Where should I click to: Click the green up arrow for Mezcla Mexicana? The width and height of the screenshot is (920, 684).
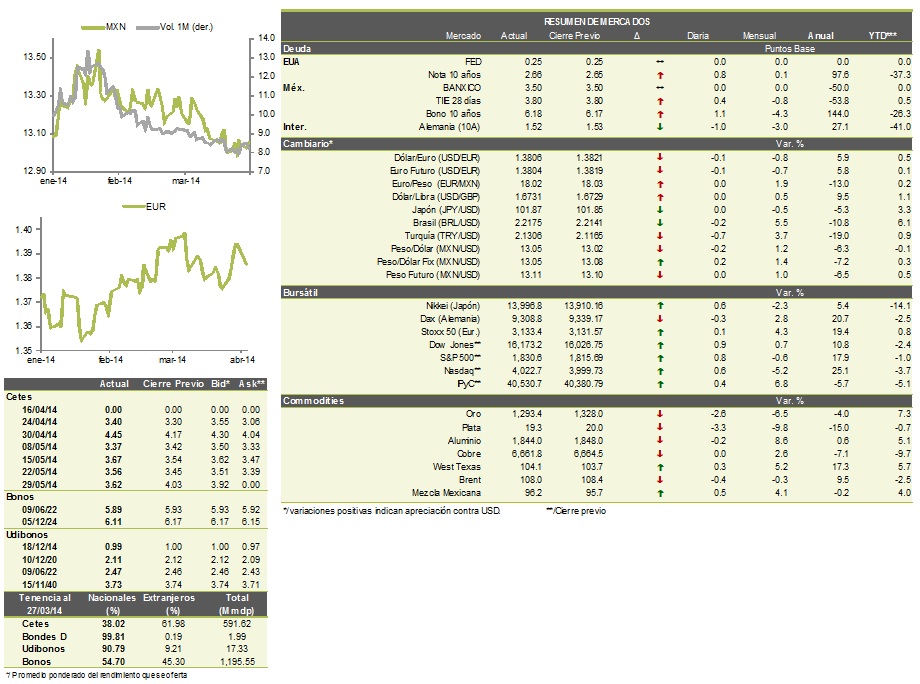point(660,493)
